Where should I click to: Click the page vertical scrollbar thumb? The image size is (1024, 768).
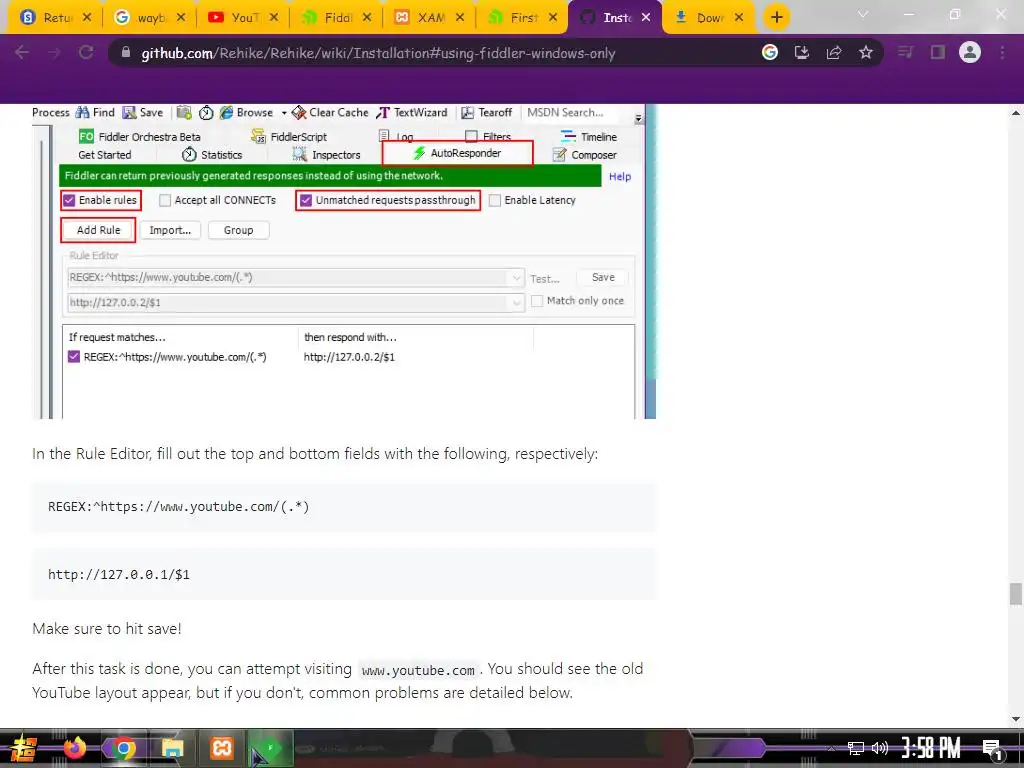[x=1016, y=594]
